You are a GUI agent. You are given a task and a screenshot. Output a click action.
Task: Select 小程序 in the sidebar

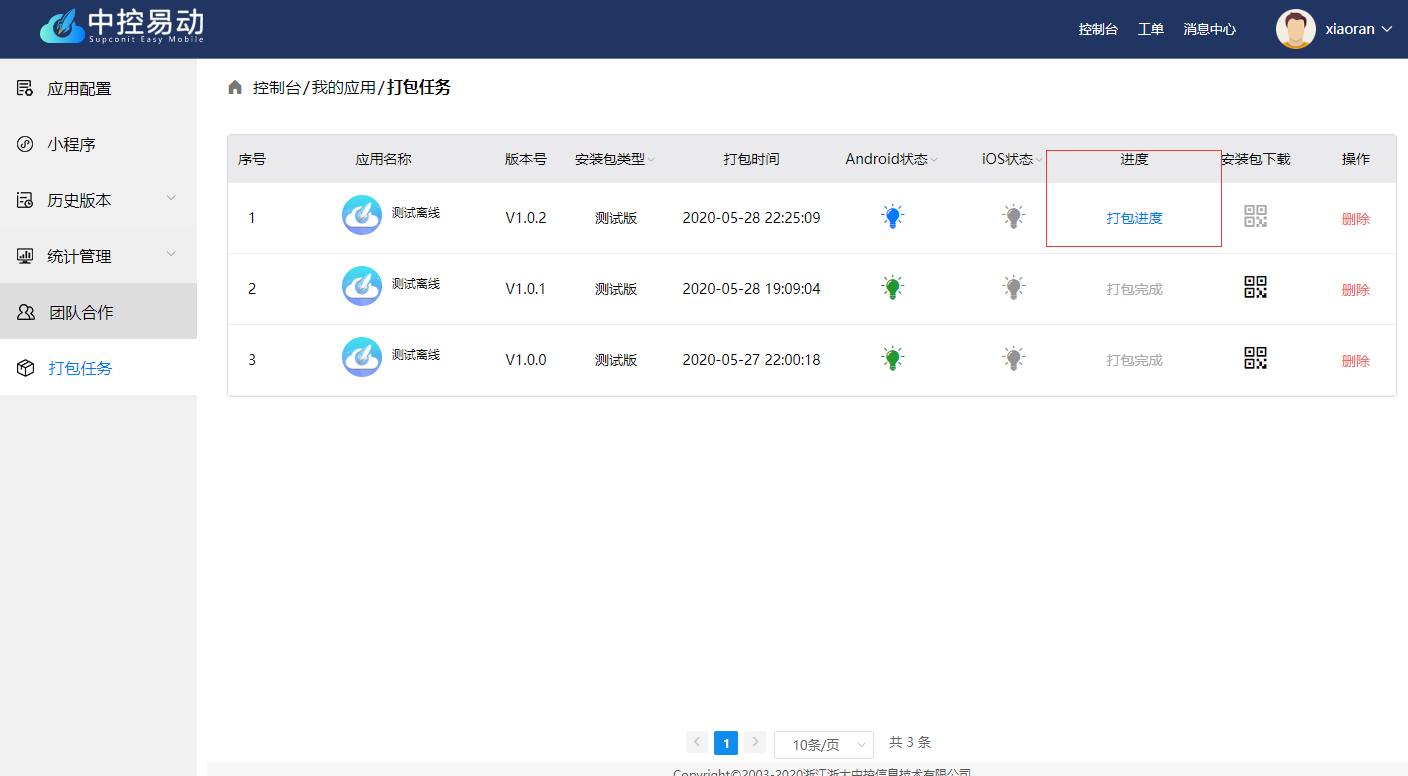pos(98,144)
